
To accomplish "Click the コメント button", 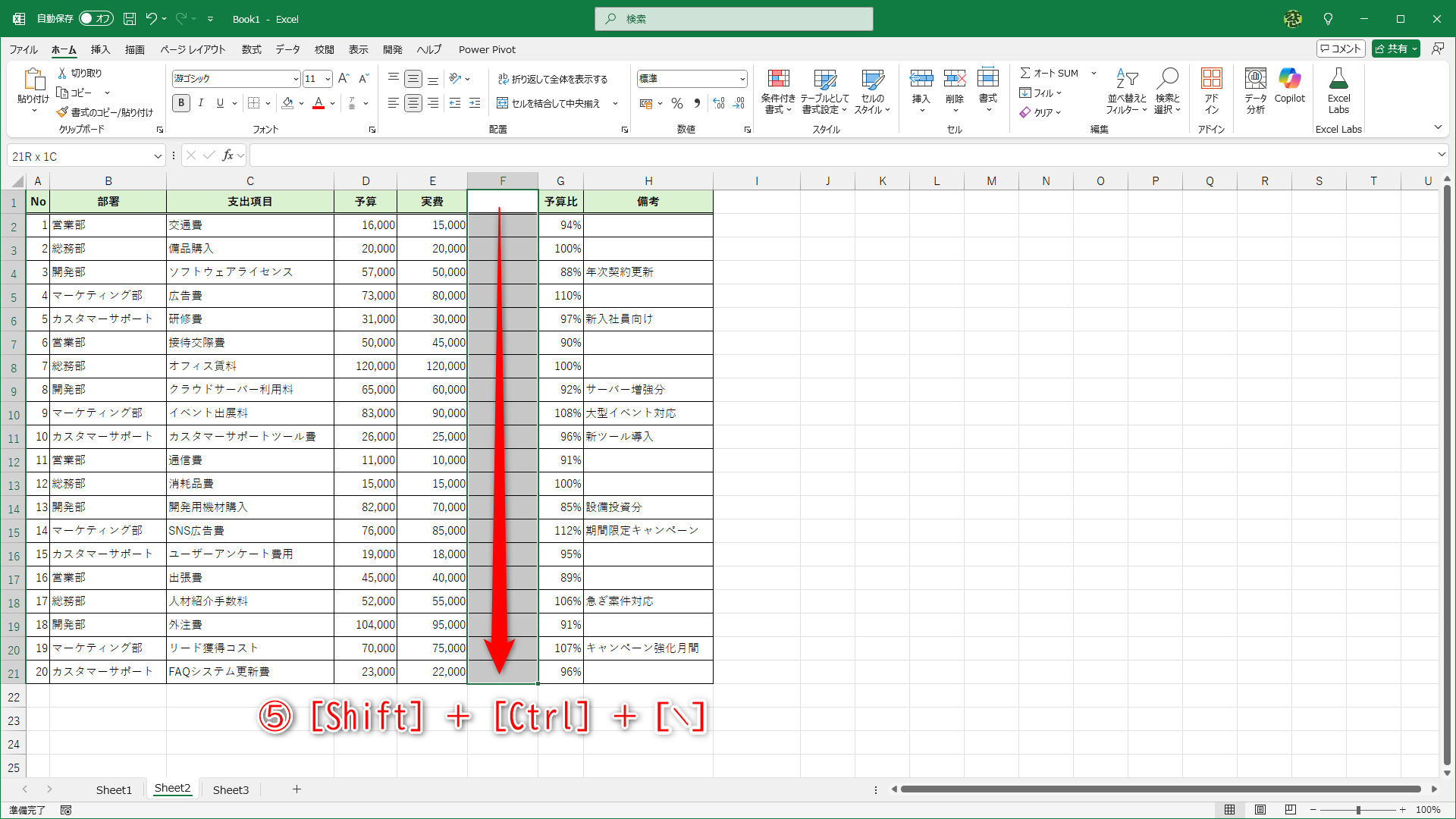I will click(x=1340, y=48).
